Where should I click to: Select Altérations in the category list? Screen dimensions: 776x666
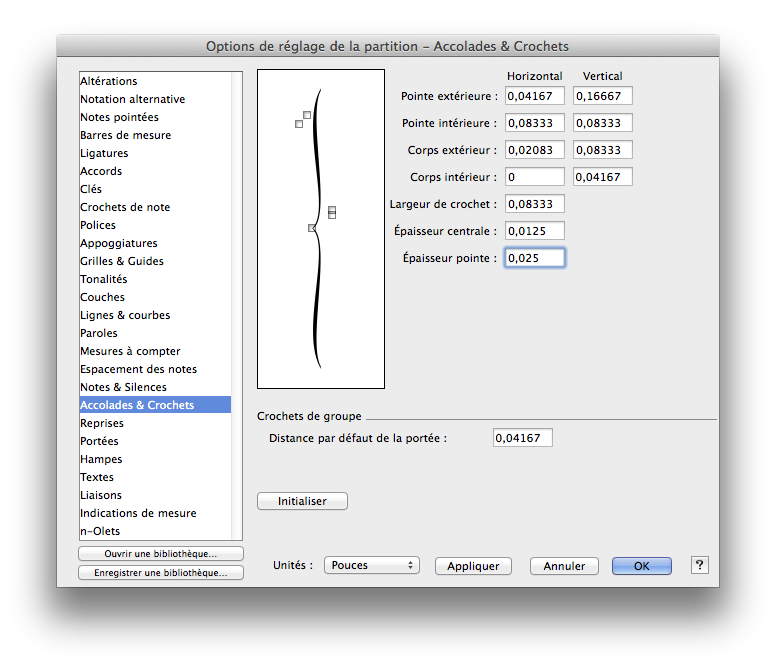(x=109, y=81)
